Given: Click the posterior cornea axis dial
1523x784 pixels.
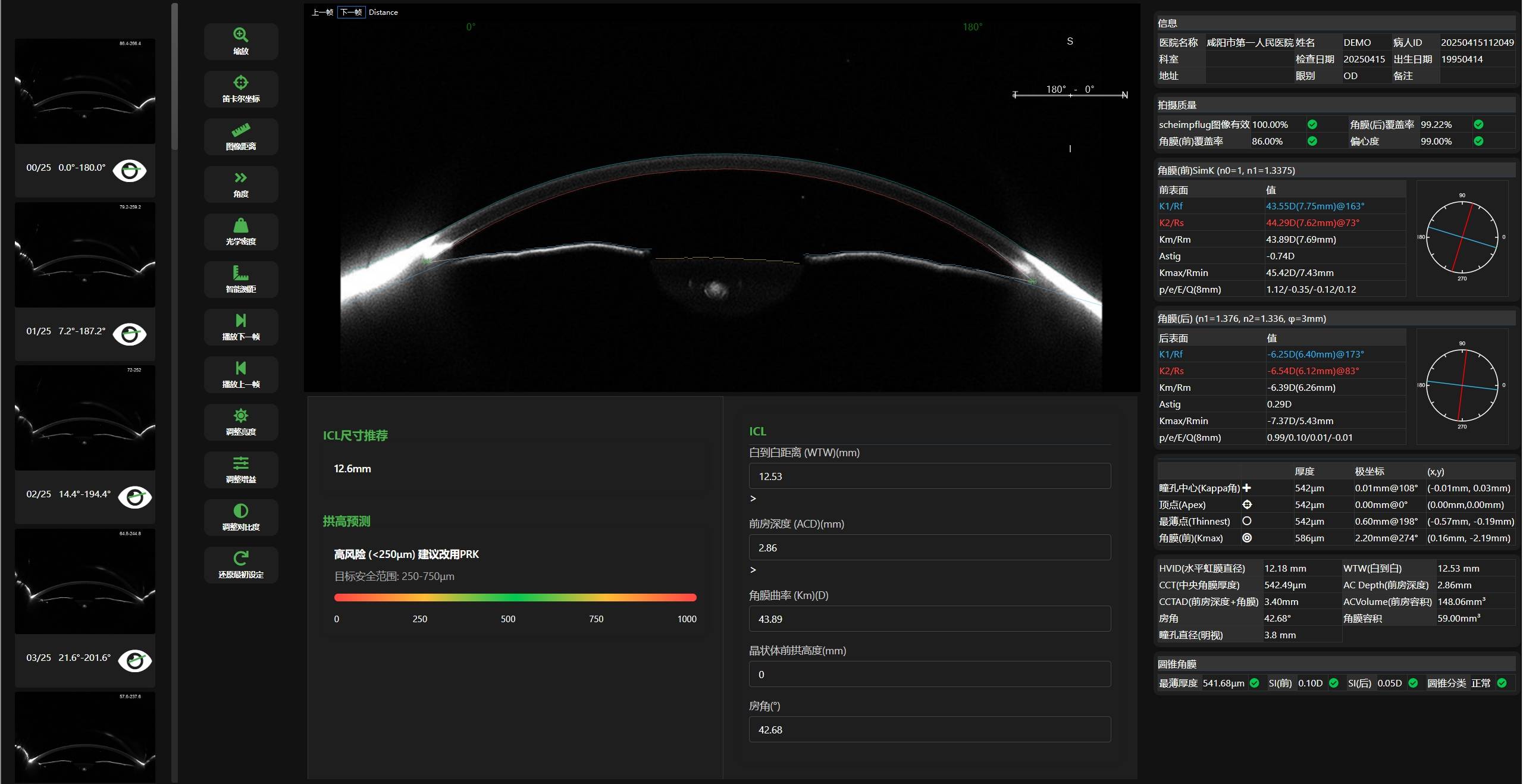Looking at the screenshot, I should pos(1462,385).
